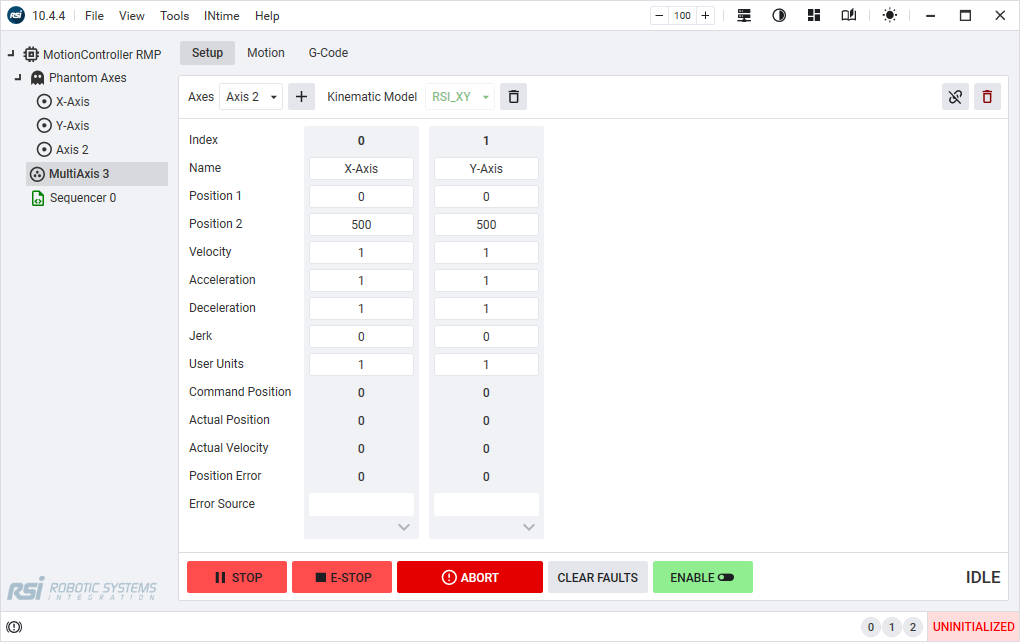Click the unlink axes icon

pyautogui.click(x=955, y=96)
